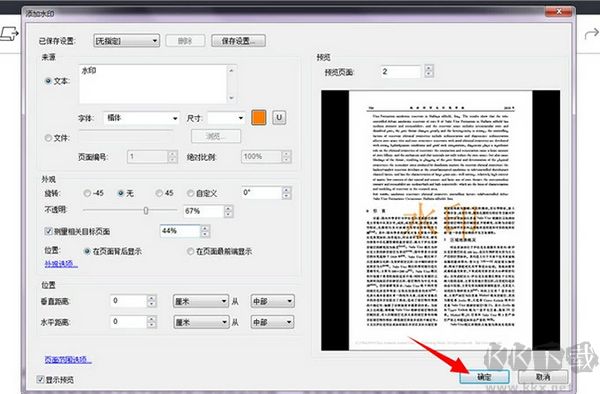Toggle the underline U button

click(x=279, y=118)
